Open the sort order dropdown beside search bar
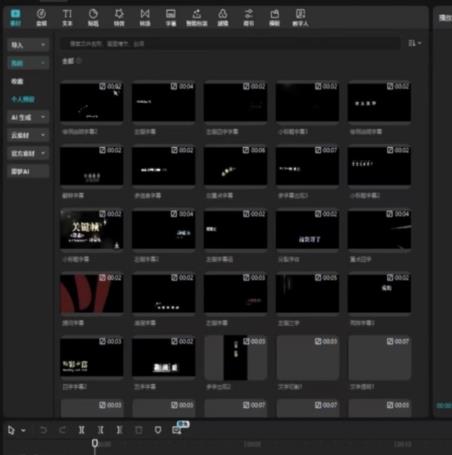 [x=415, y=43]
